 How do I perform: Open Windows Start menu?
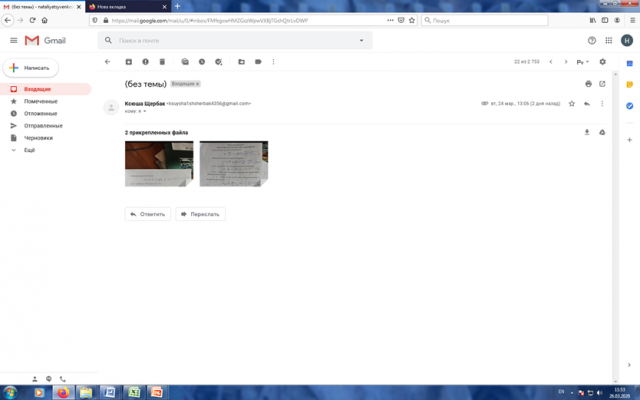point(9,393)
